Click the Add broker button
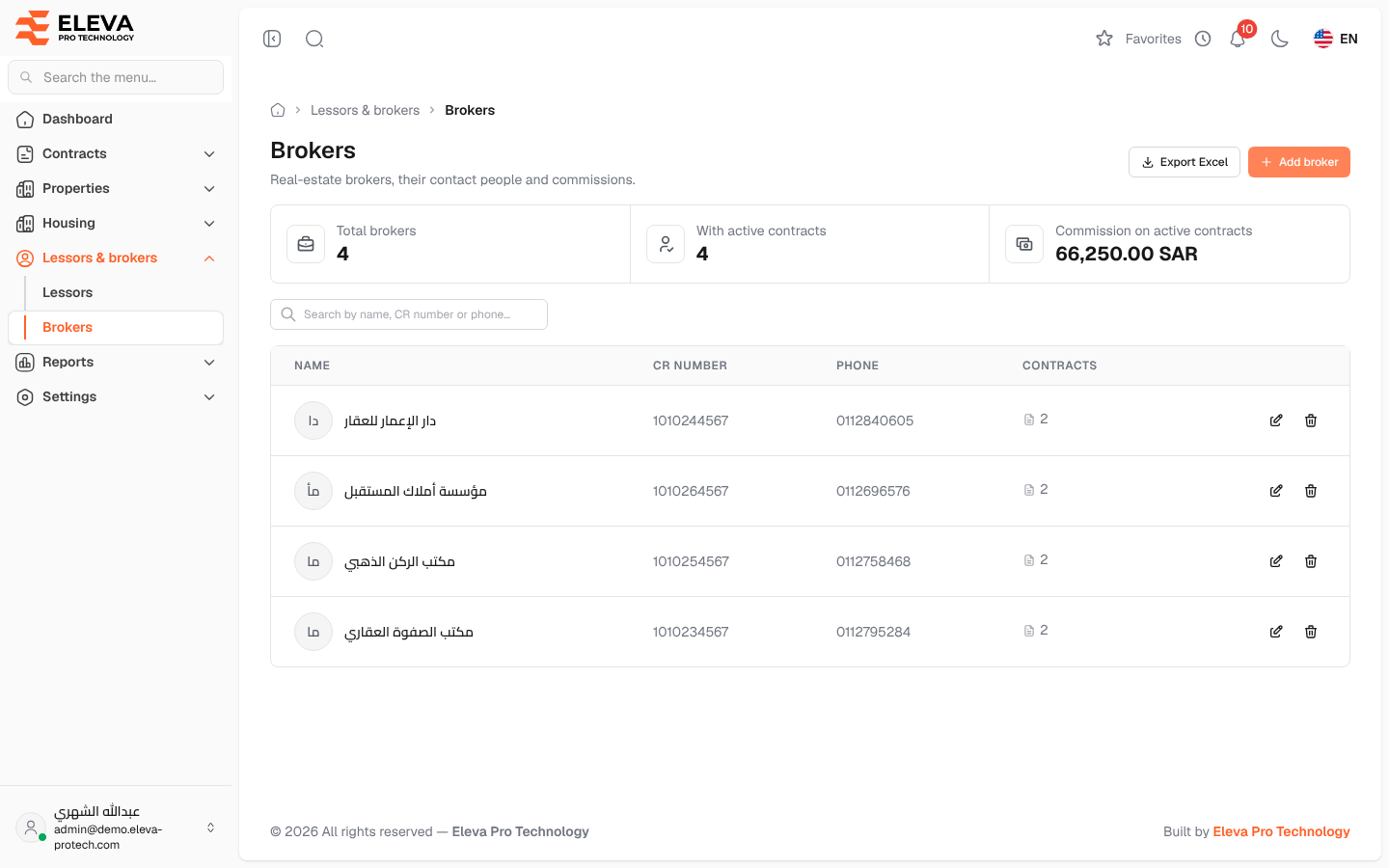Viewport: 1389px width, 868px height. tap(1299, 162)
